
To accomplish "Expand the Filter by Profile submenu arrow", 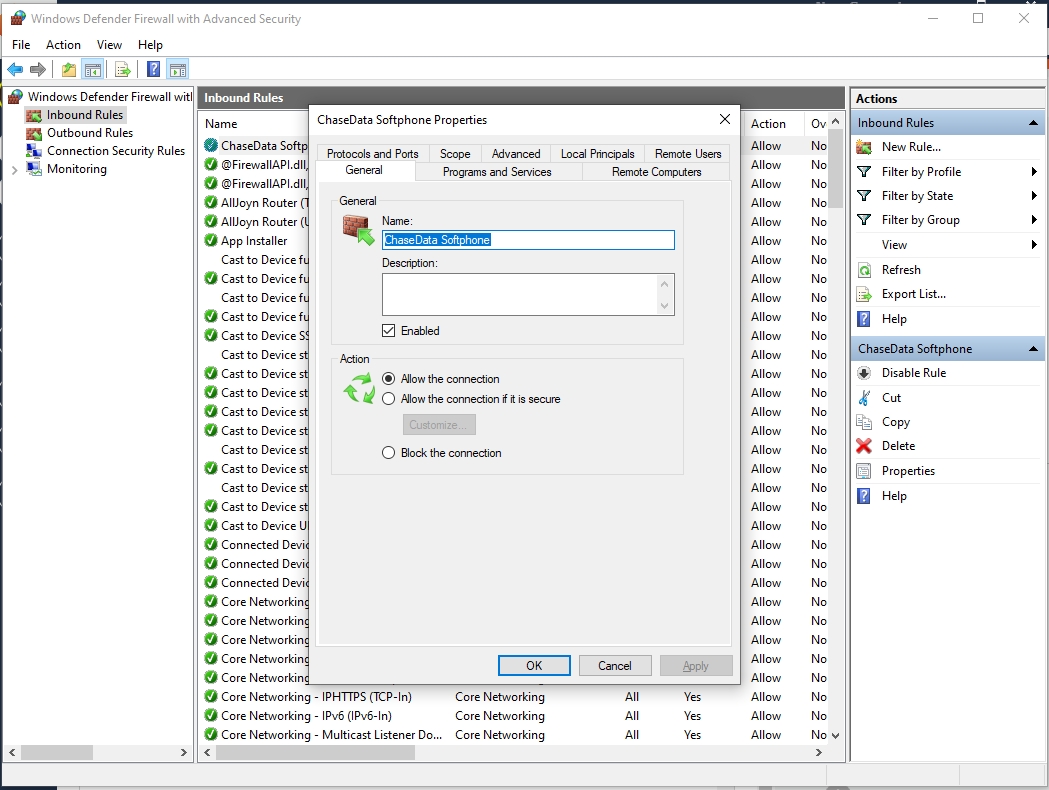I will click(x=1034, y=172).
